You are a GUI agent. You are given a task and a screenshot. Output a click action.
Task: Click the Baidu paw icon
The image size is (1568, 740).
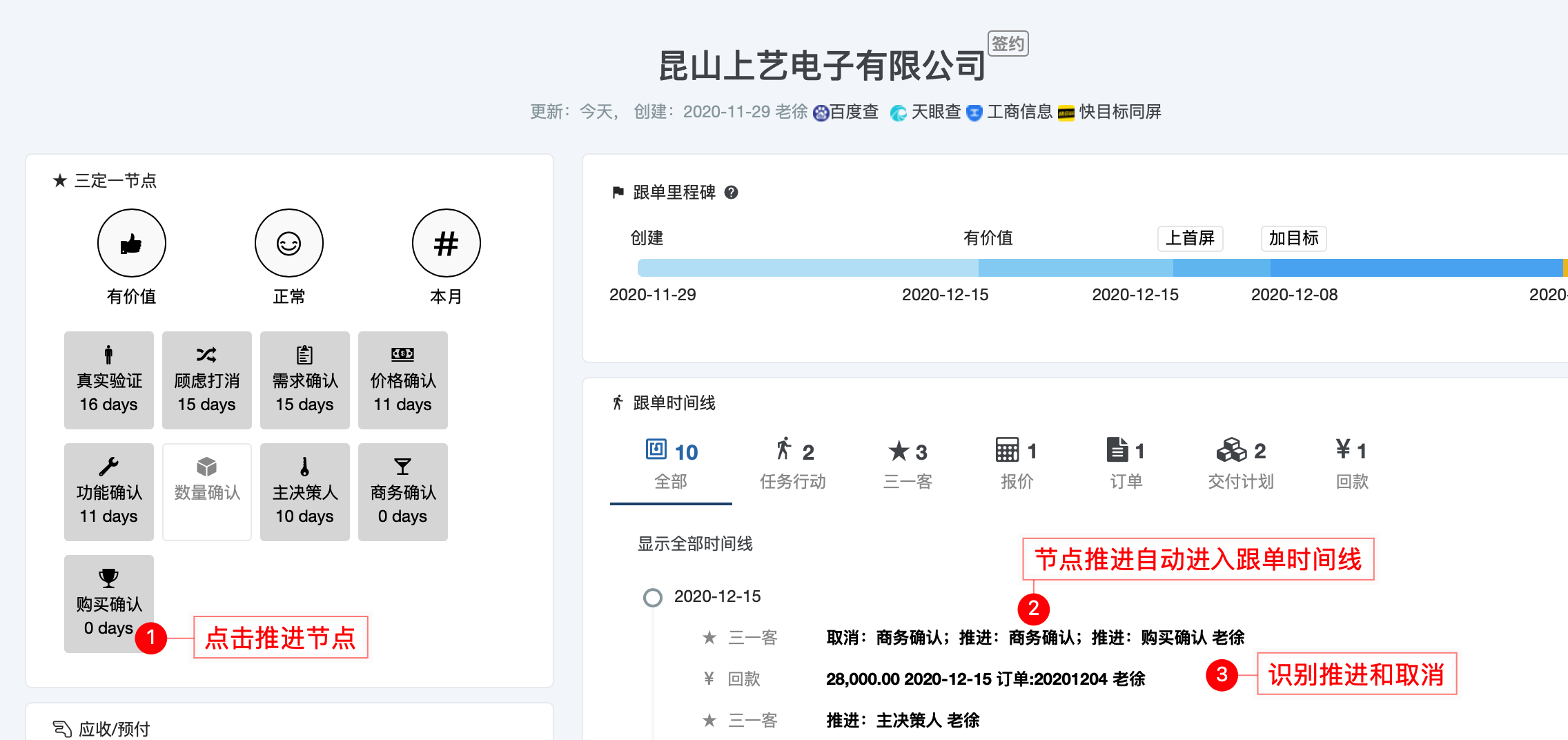(821, 113)
